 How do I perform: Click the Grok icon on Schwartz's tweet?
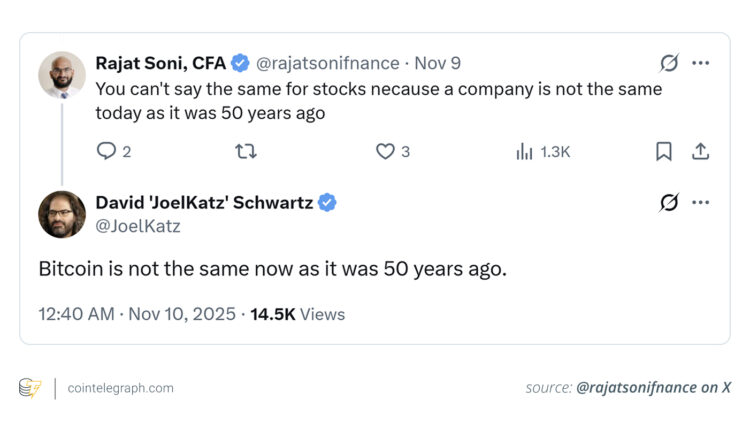pos(669,203)
